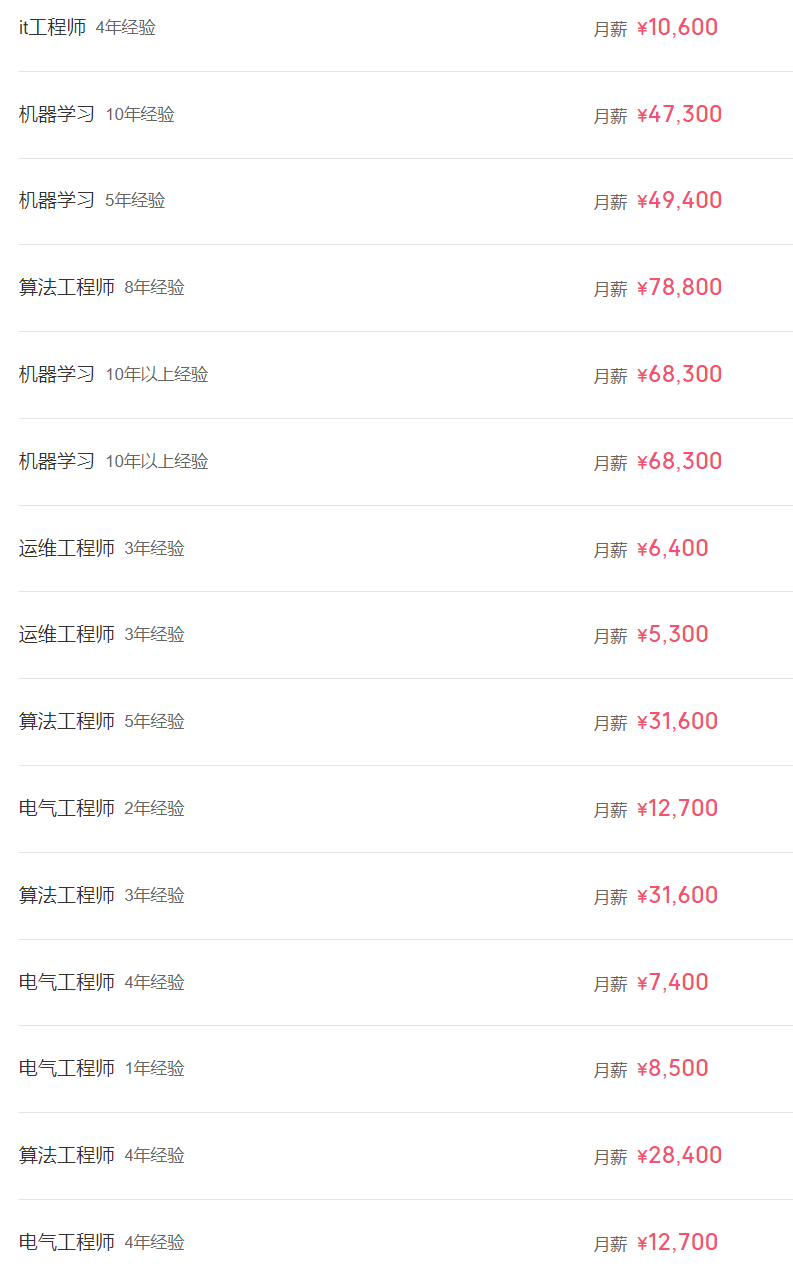Click the ¥5,300 运维工程师 salary
Screen dimensions: 793x1279
672,635
